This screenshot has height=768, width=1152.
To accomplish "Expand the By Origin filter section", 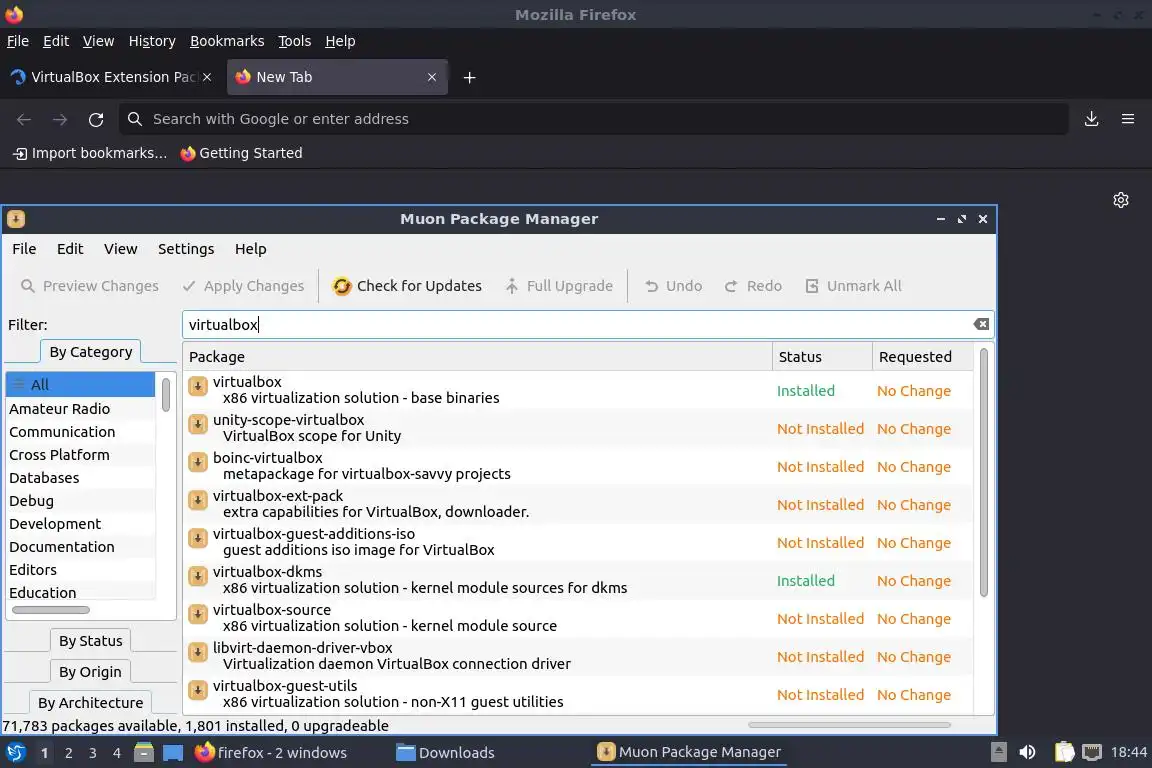I will 90,672.
